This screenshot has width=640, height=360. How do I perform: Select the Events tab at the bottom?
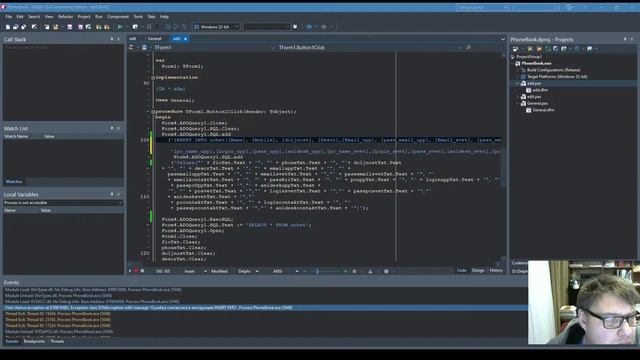pos(12,341)
